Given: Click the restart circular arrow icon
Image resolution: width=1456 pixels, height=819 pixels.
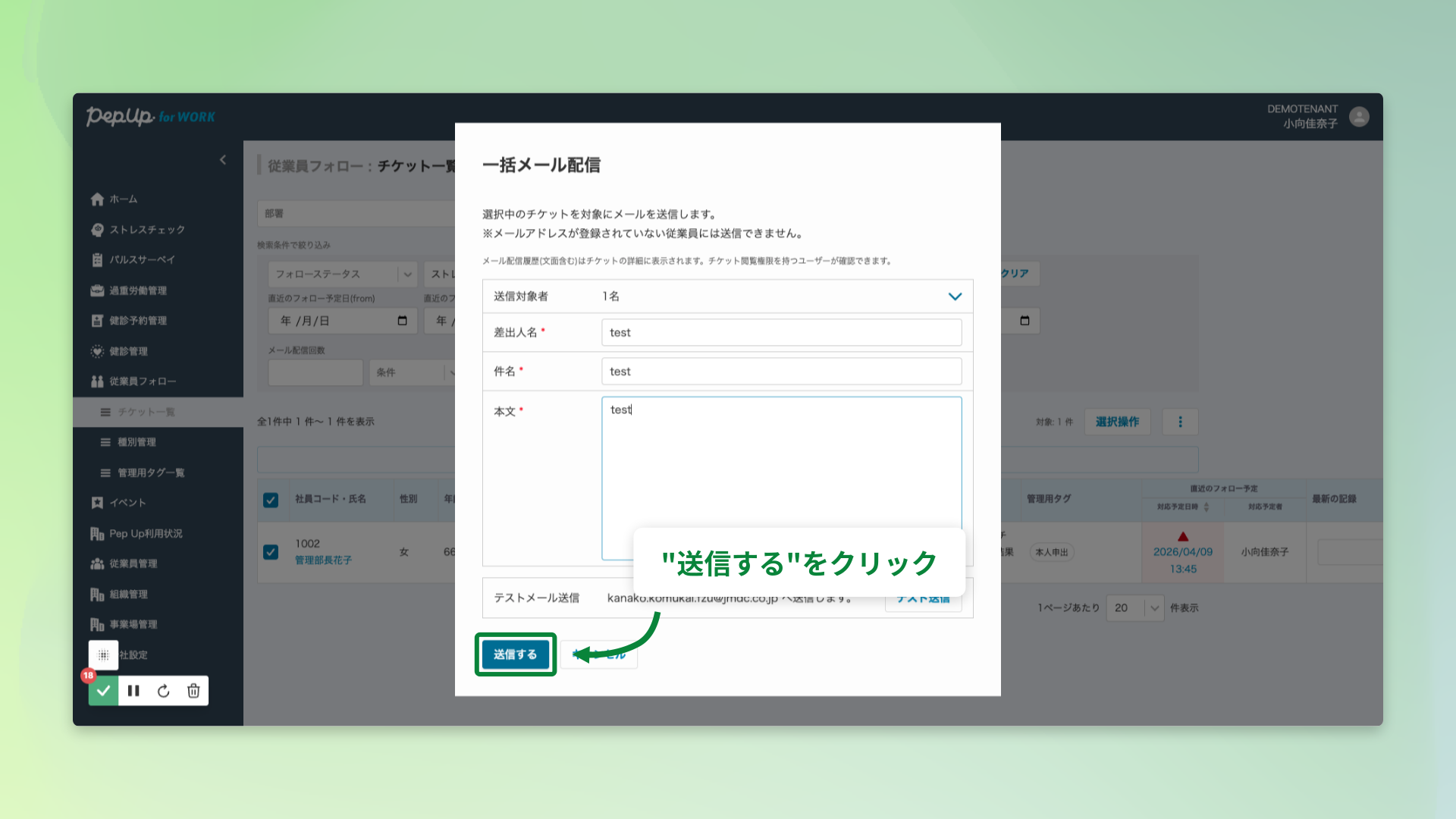Looking at the screenshot, I should tap(164, 691).
